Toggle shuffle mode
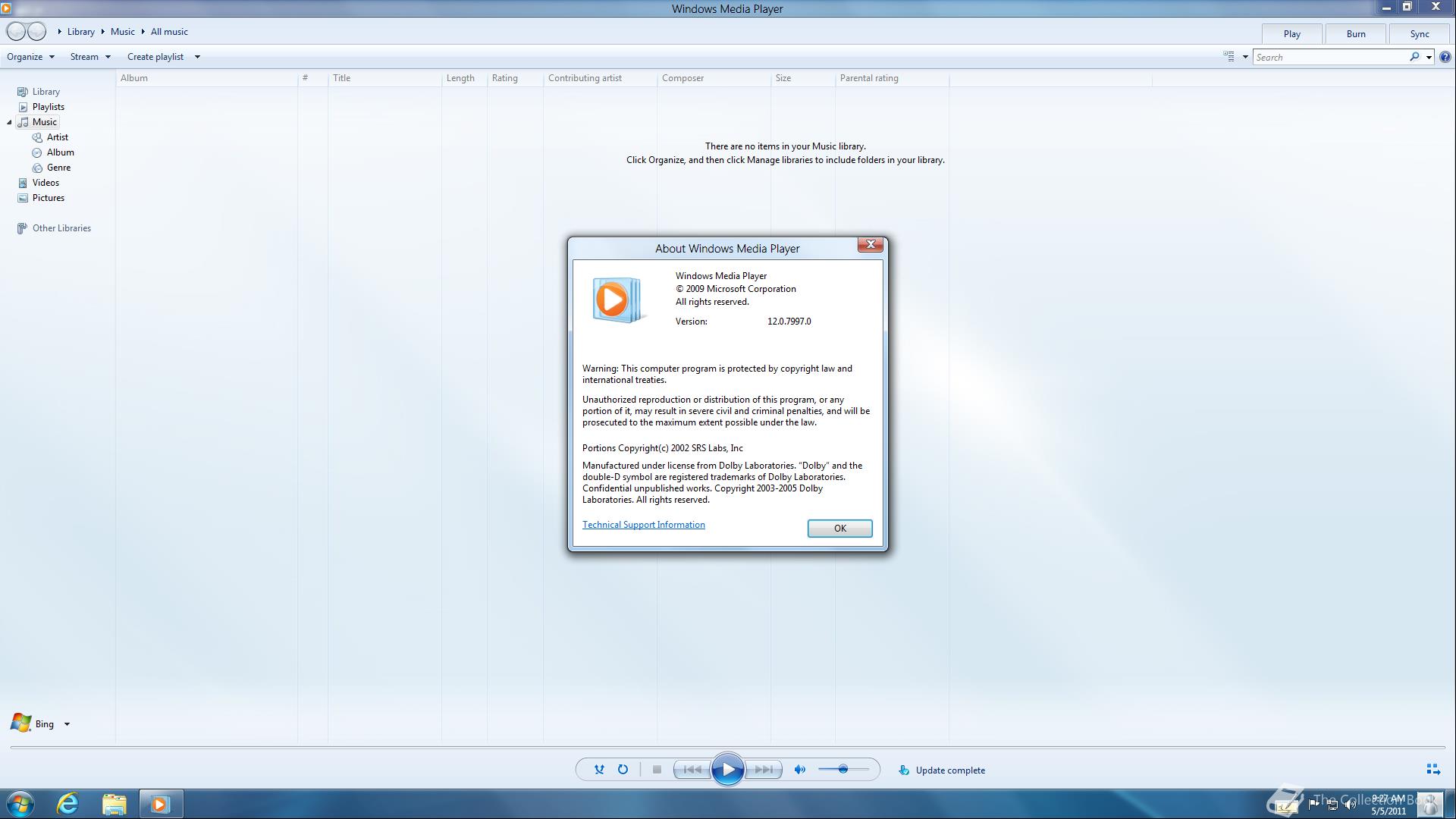 (599, 770)
